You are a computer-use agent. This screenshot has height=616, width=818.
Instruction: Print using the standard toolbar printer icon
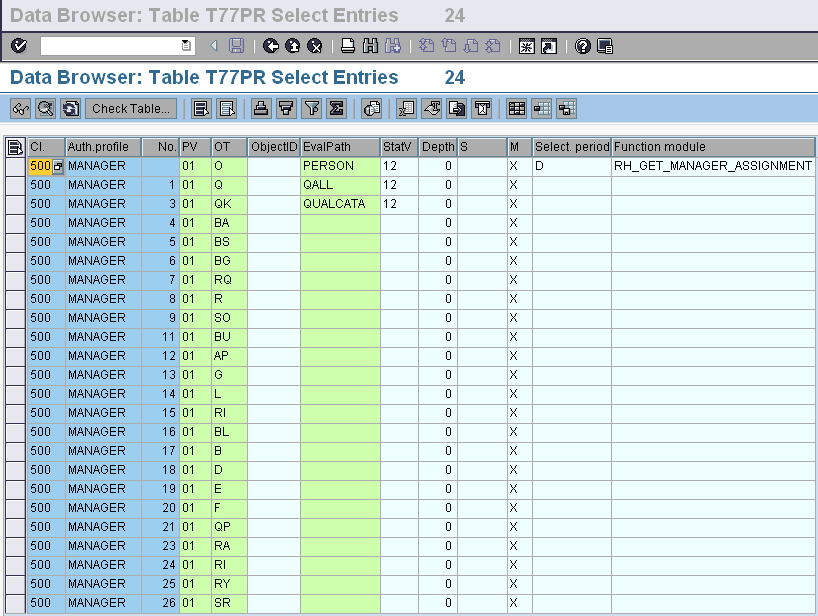[347, 46]
